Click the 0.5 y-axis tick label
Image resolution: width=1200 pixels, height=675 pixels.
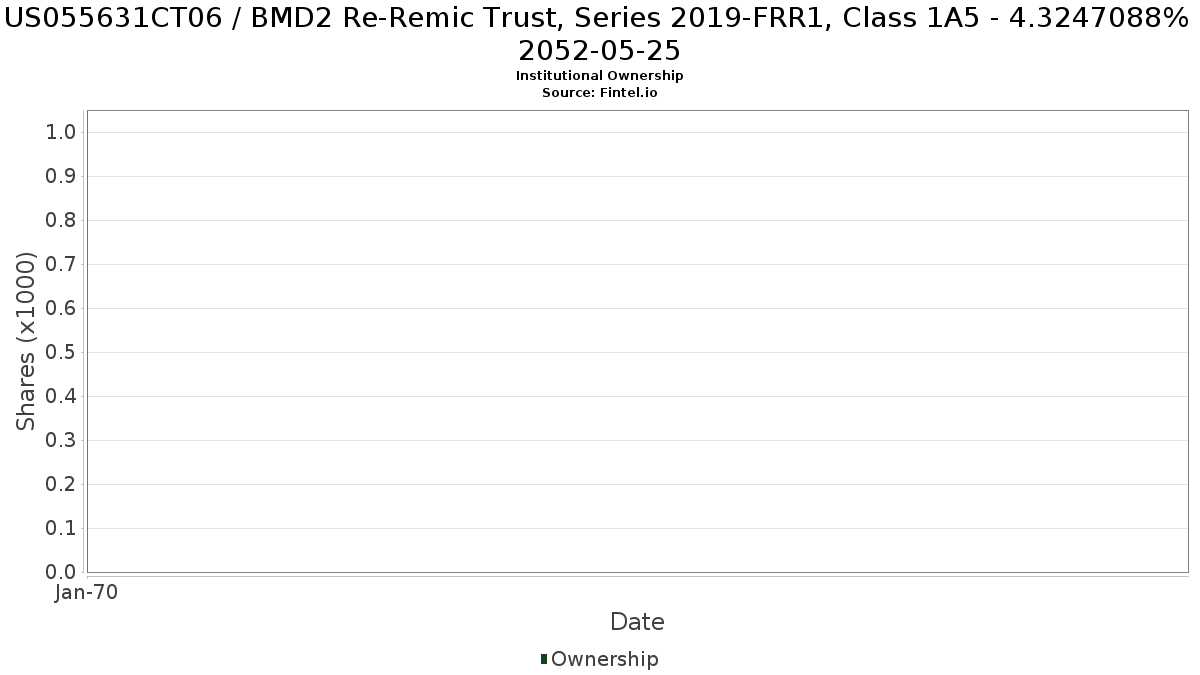click(61, 353)
